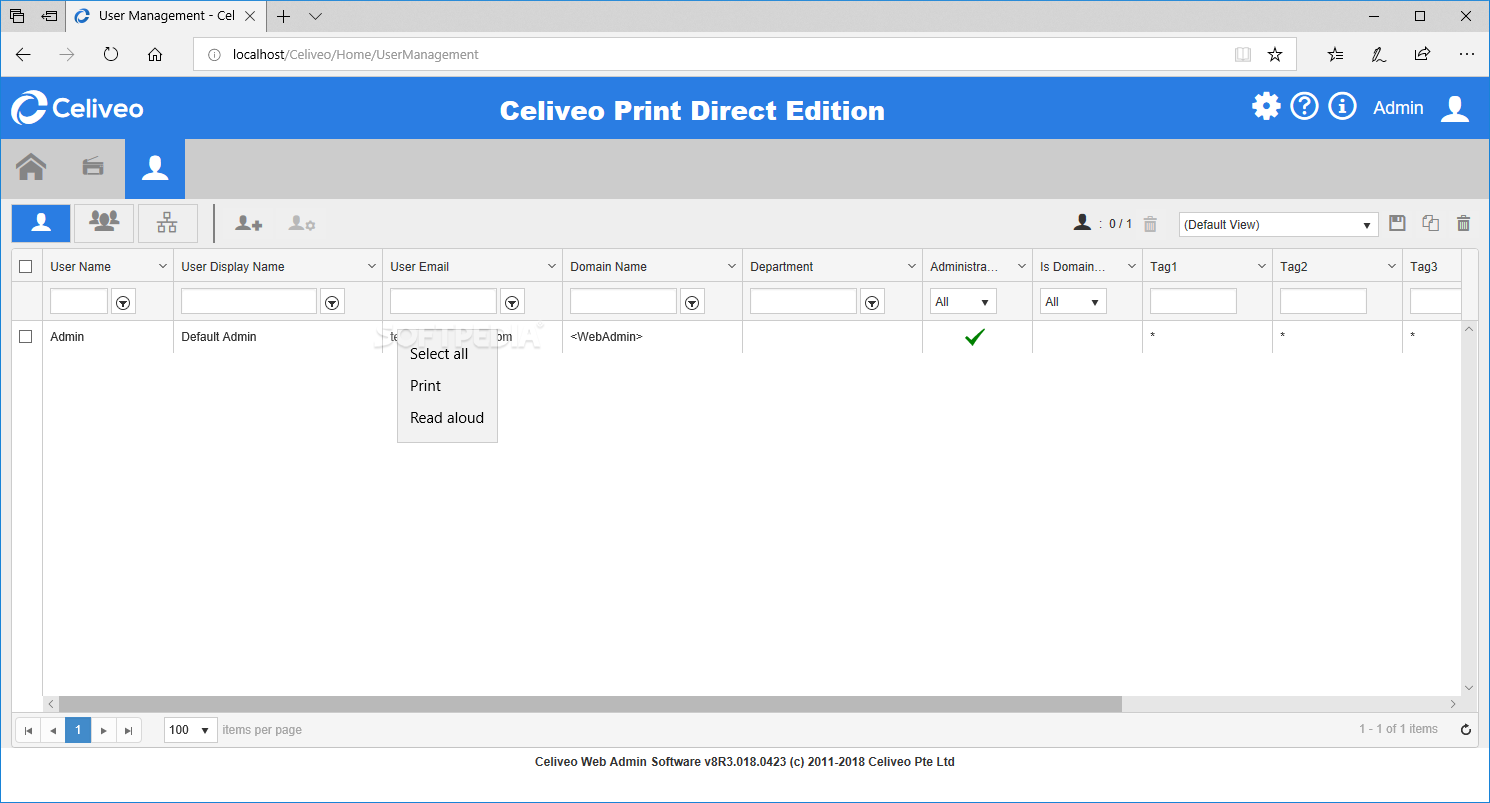The width and height of the screenshot is (1490, 803).
Task: Click the Admin username in header
Action: coord(1398,108)
